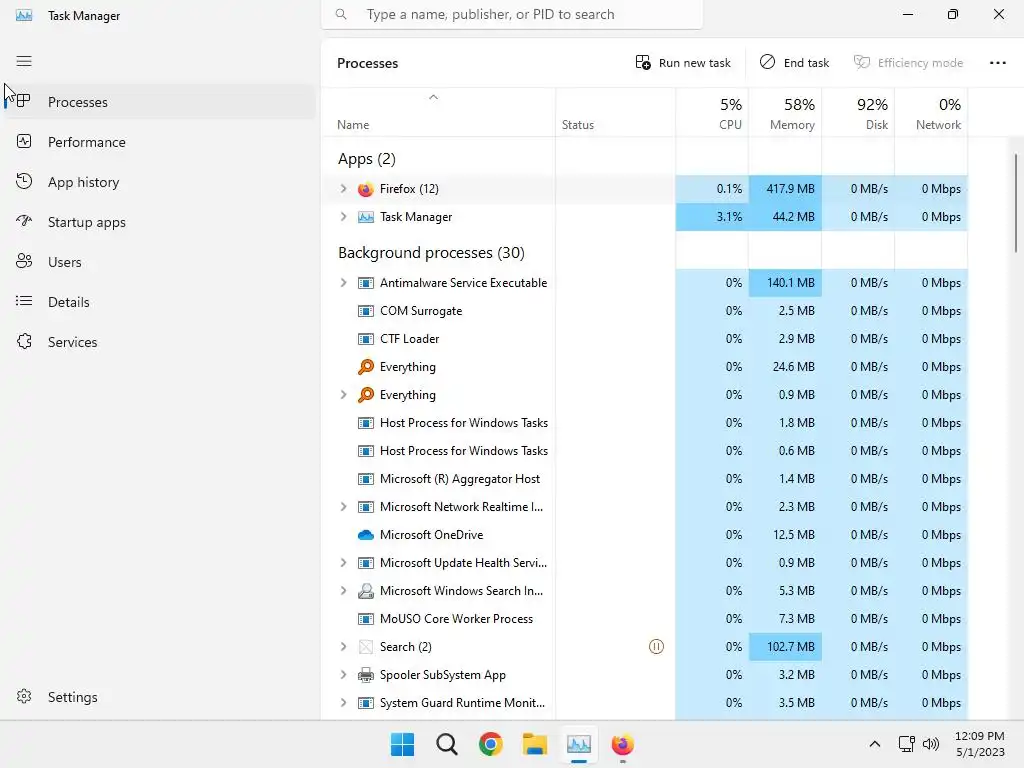Click the Search (2) process icon
This screenshot has height=768, width=1024.
click(x=366, y=647)
